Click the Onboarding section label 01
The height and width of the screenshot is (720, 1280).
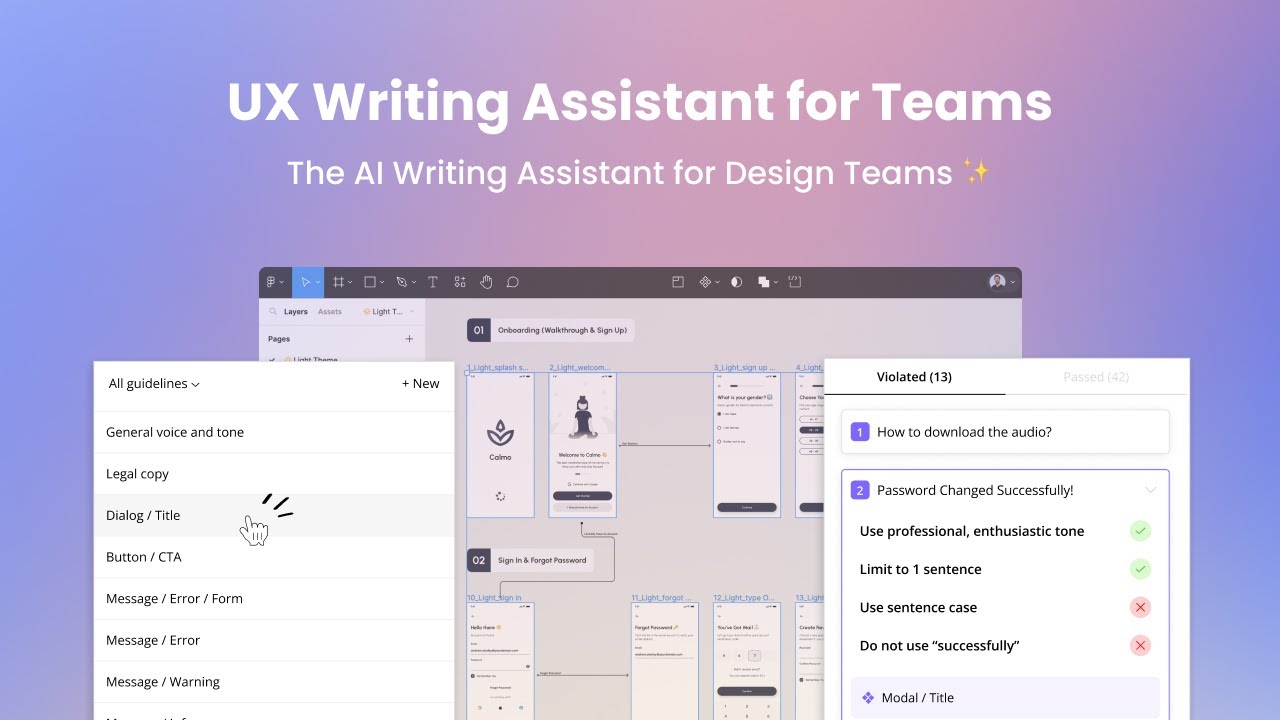pos(551,330)
